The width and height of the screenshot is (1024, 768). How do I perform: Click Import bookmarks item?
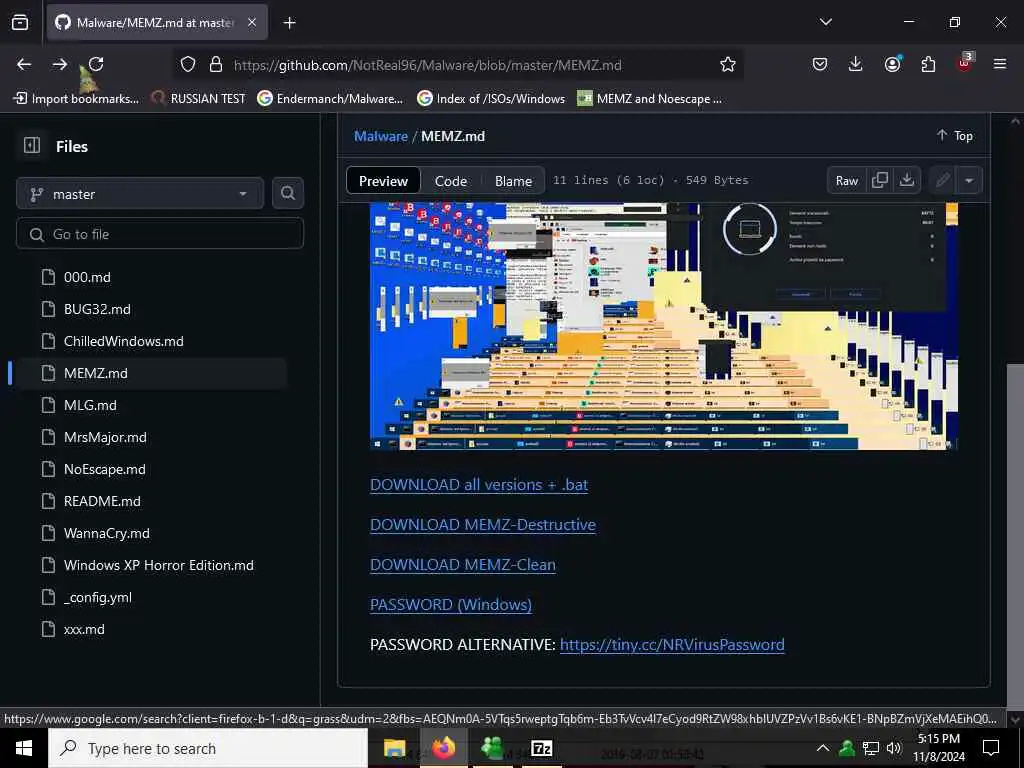click(76, 99)
